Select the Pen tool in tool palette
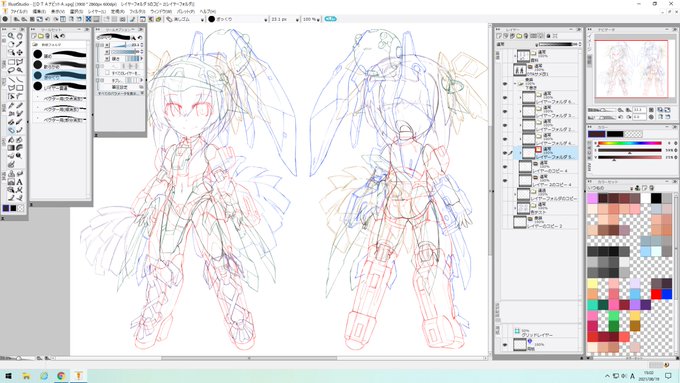 tap(11, 105)
